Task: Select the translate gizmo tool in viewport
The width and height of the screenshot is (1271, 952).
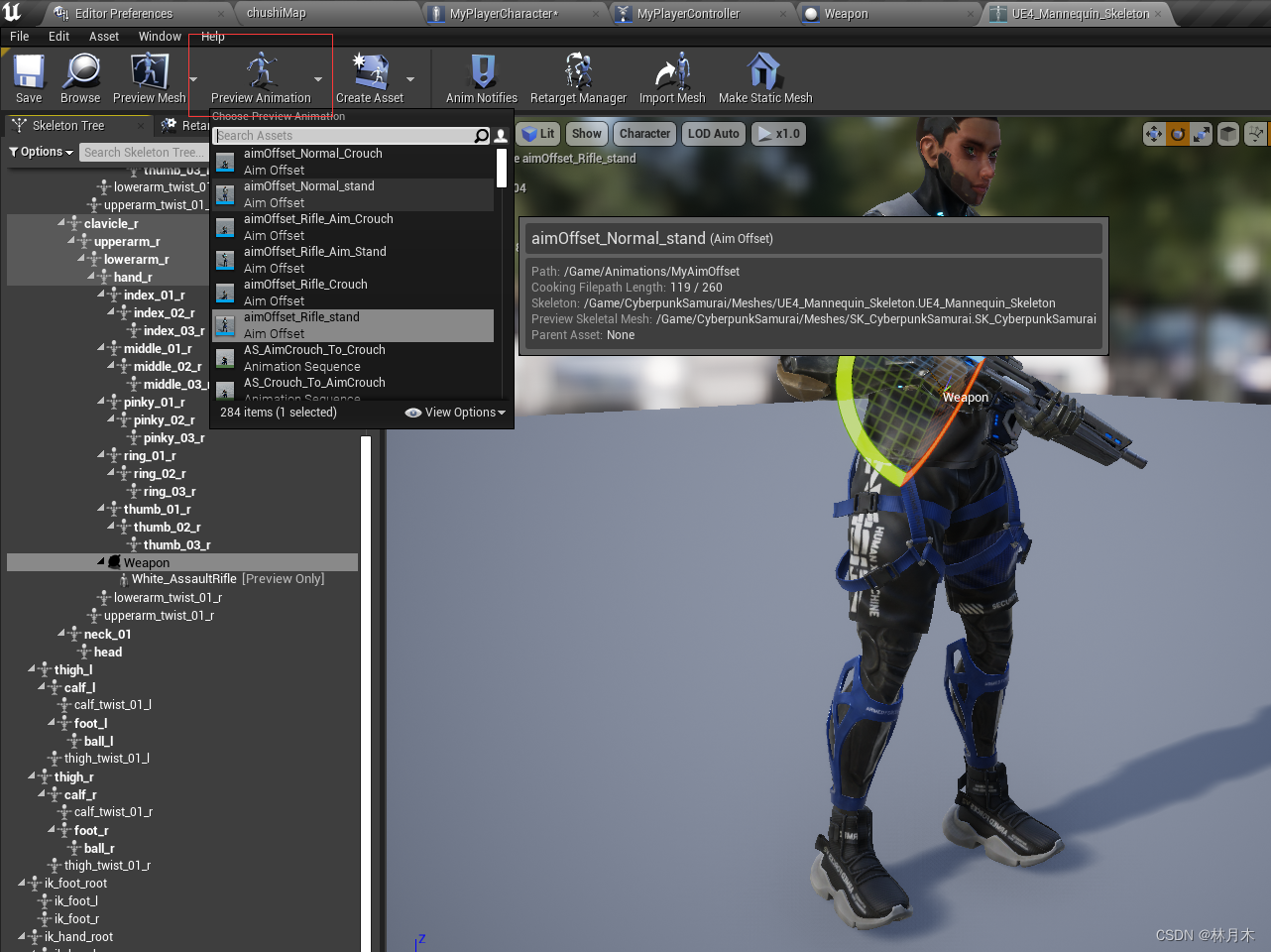Action: click(1154, 134)
